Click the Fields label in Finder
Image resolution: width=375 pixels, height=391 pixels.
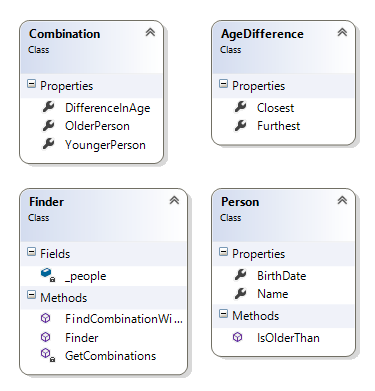(55, 254)
